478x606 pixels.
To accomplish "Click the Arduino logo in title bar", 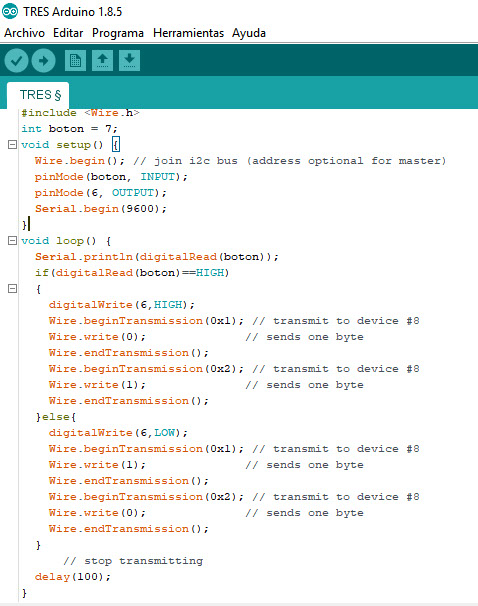I will tap(10, 11).
